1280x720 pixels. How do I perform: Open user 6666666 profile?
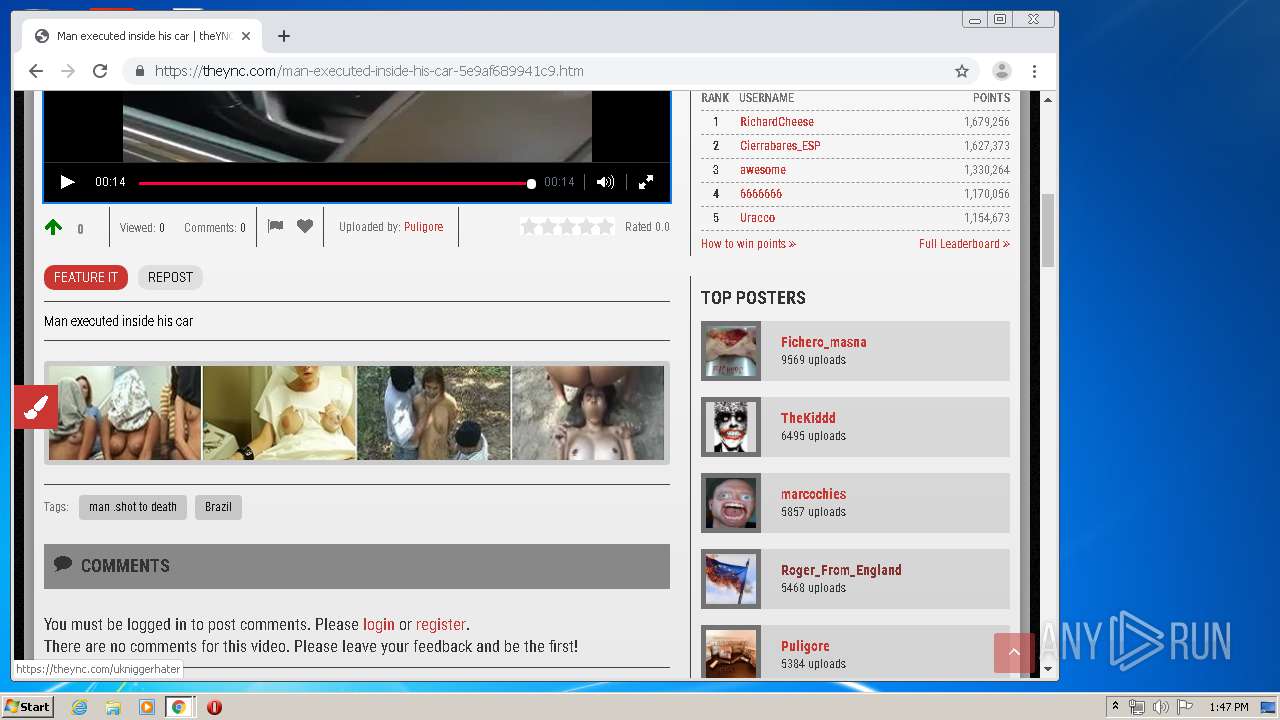click(x=761, y=194)
